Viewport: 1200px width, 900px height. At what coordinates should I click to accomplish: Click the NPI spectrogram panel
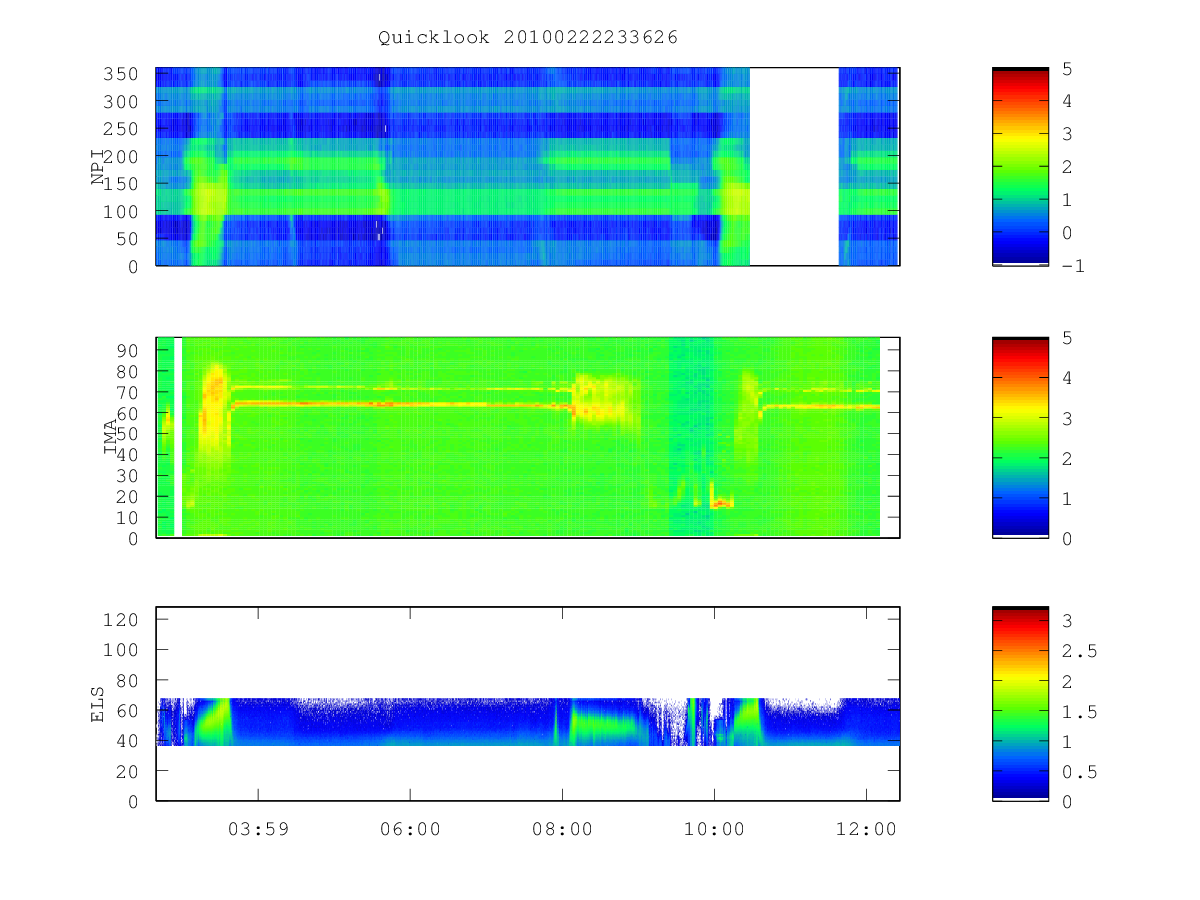[528, 167]
